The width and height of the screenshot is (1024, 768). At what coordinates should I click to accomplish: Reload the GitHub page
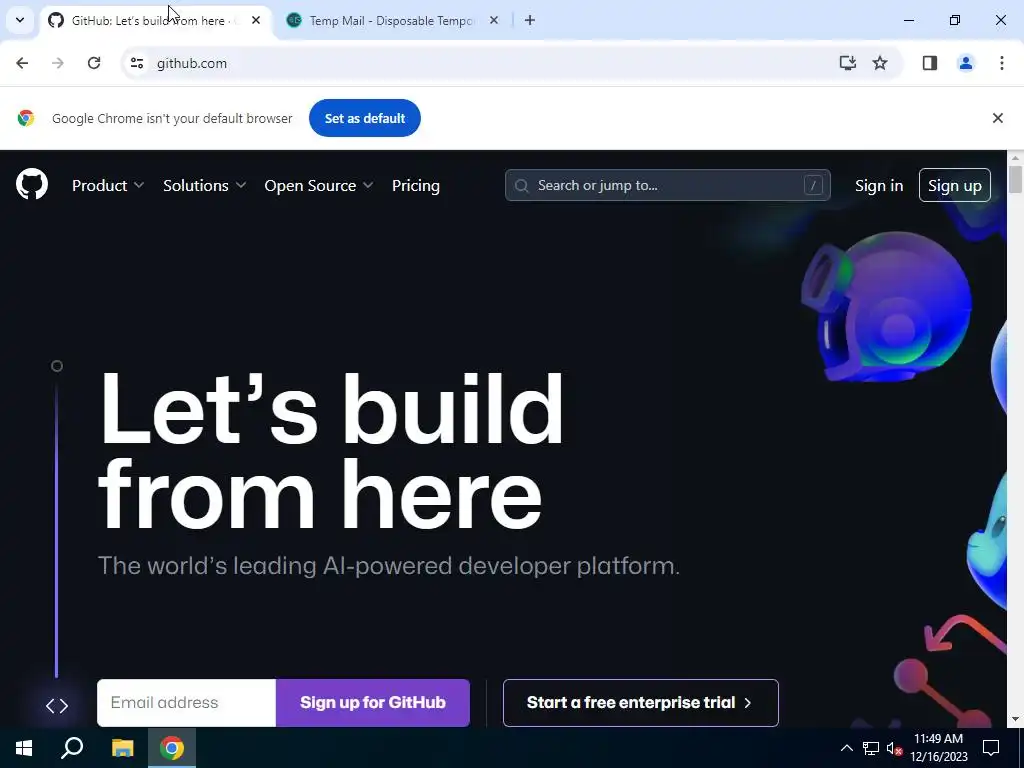click(x=94, y=63)
